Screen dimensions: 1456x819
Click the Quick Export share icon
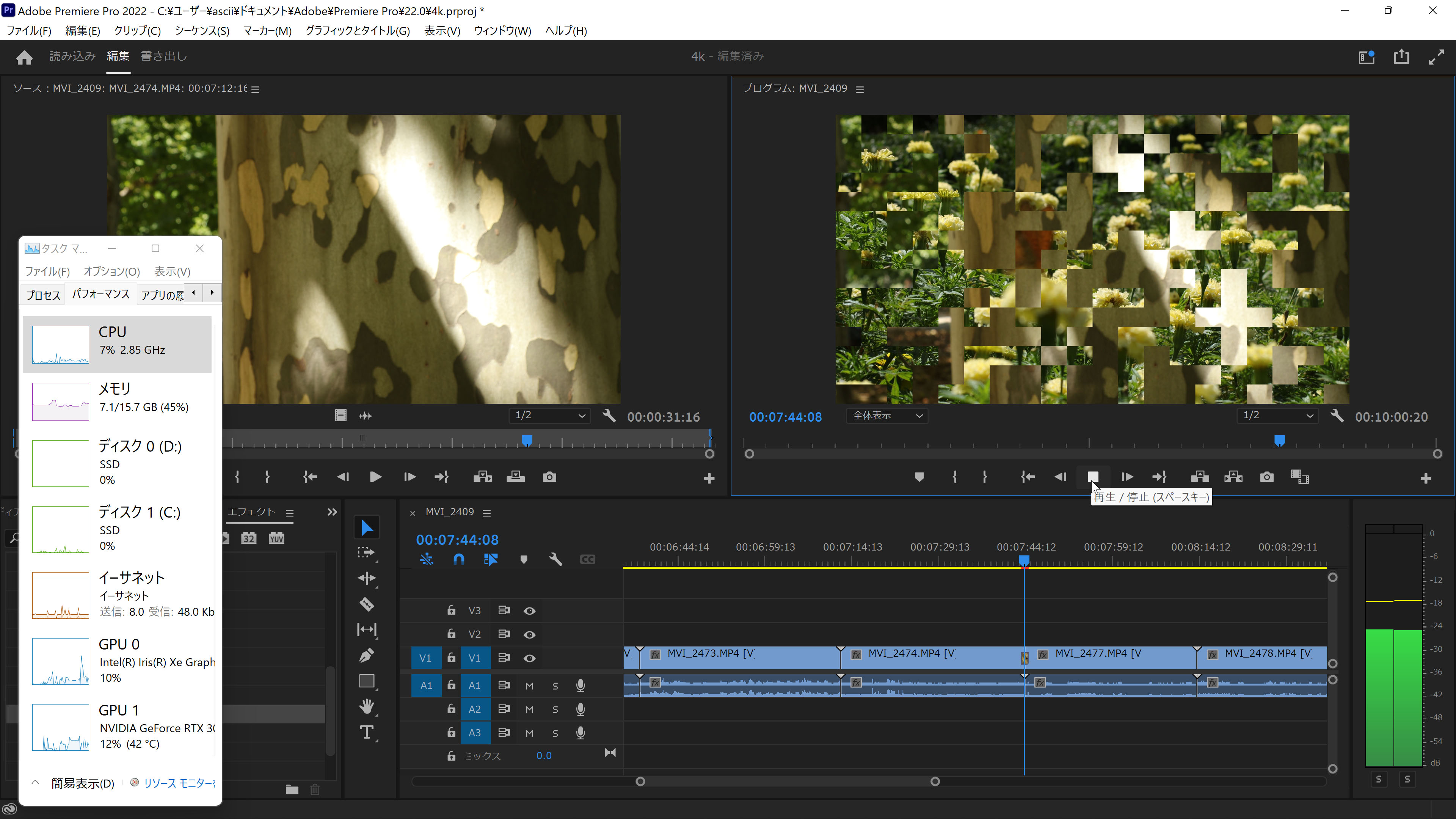[1401, 56]
